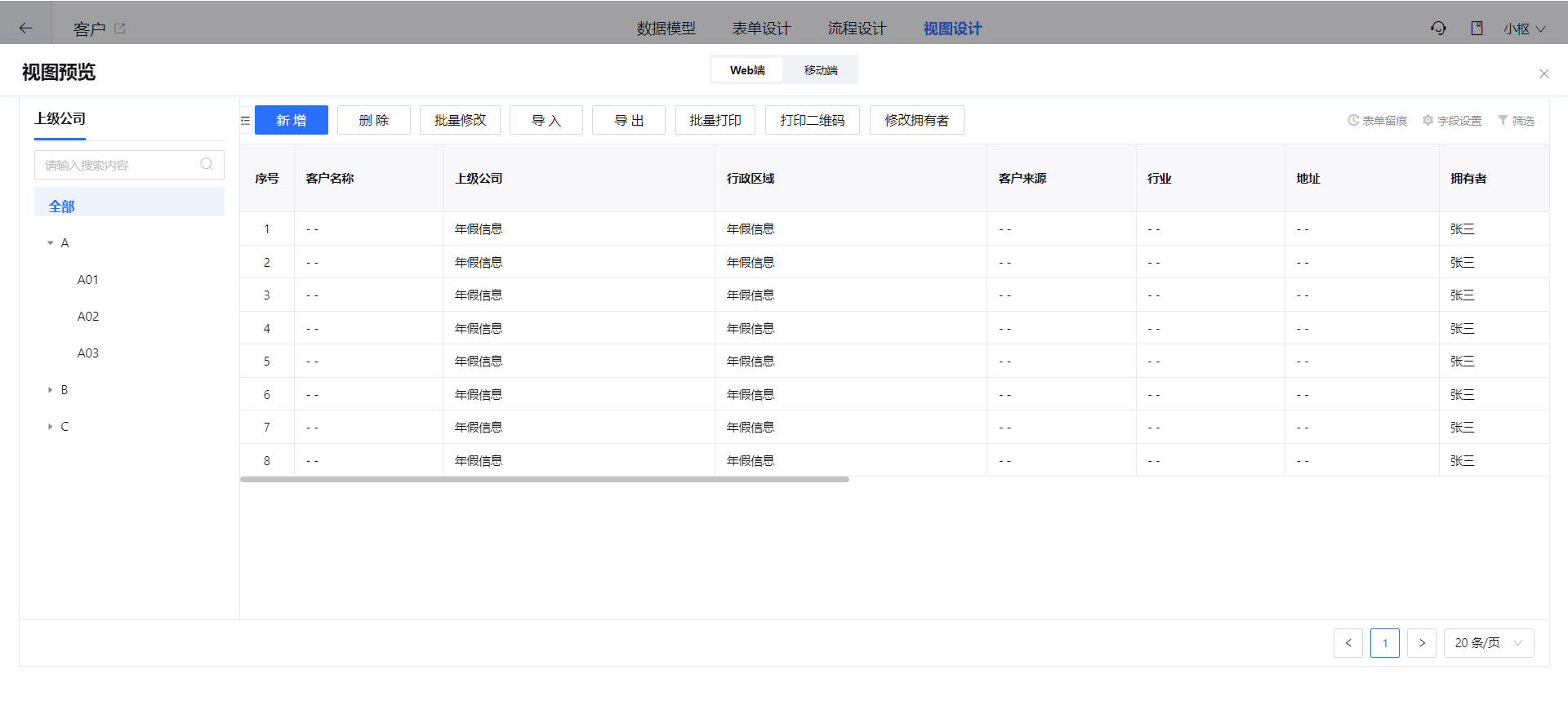This screenshot has width=1568, height=710.
Task: Click 年假信息 under 上级公司 in row 3
Action: [479, 295]
